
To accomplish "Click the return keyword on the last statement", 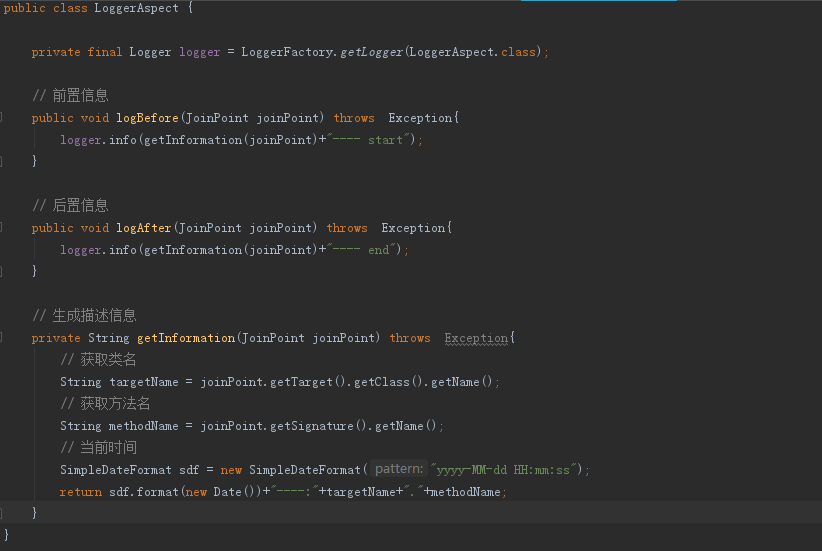I will [x=80, y=492].
